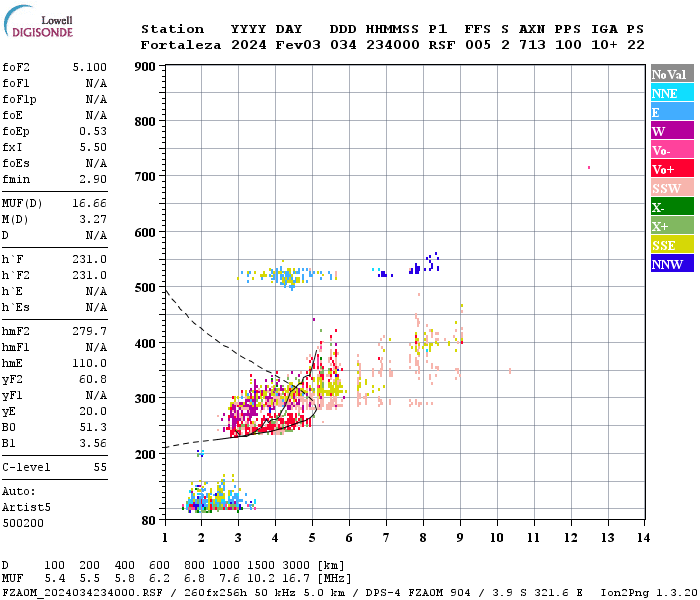The width and height of the screenshot is (700, 600).
Task: Click the h`Es label
Action: pyautogui.click(x=16, y=308)
